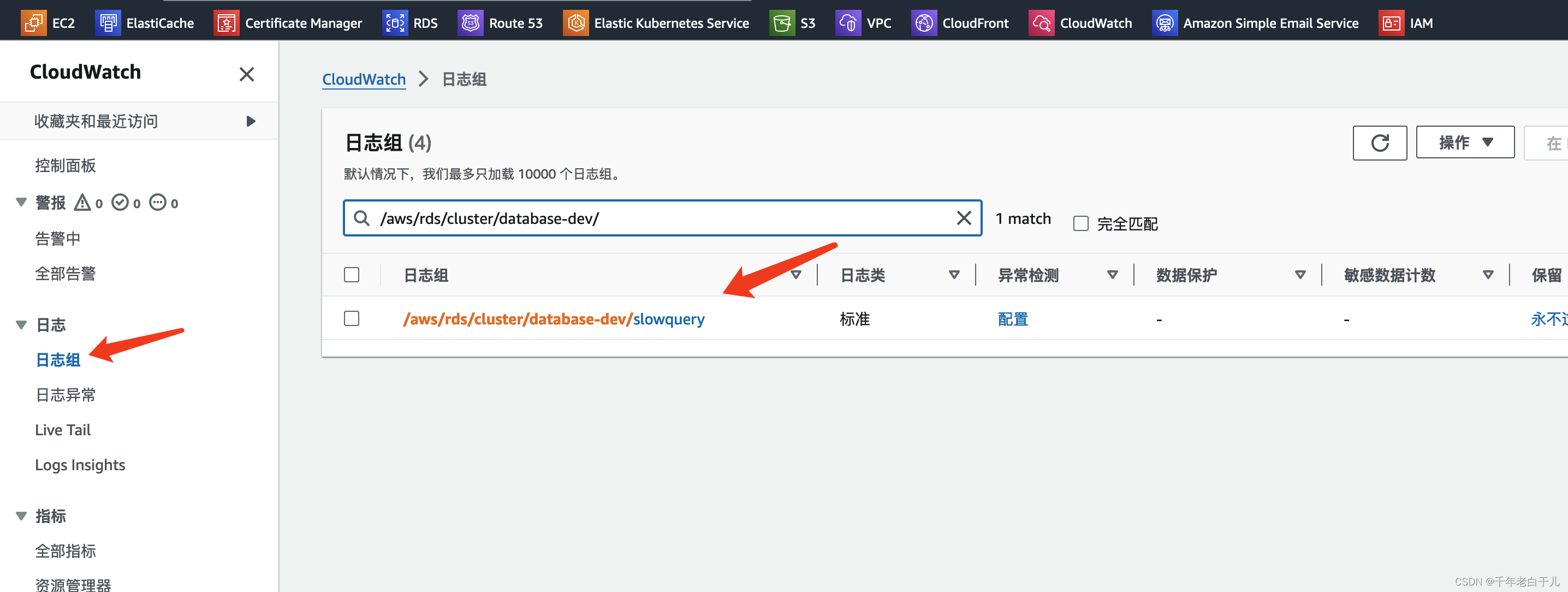Close the CloudWatch navigation sidebar
The image size is (1568, 592).
[247, 74]
